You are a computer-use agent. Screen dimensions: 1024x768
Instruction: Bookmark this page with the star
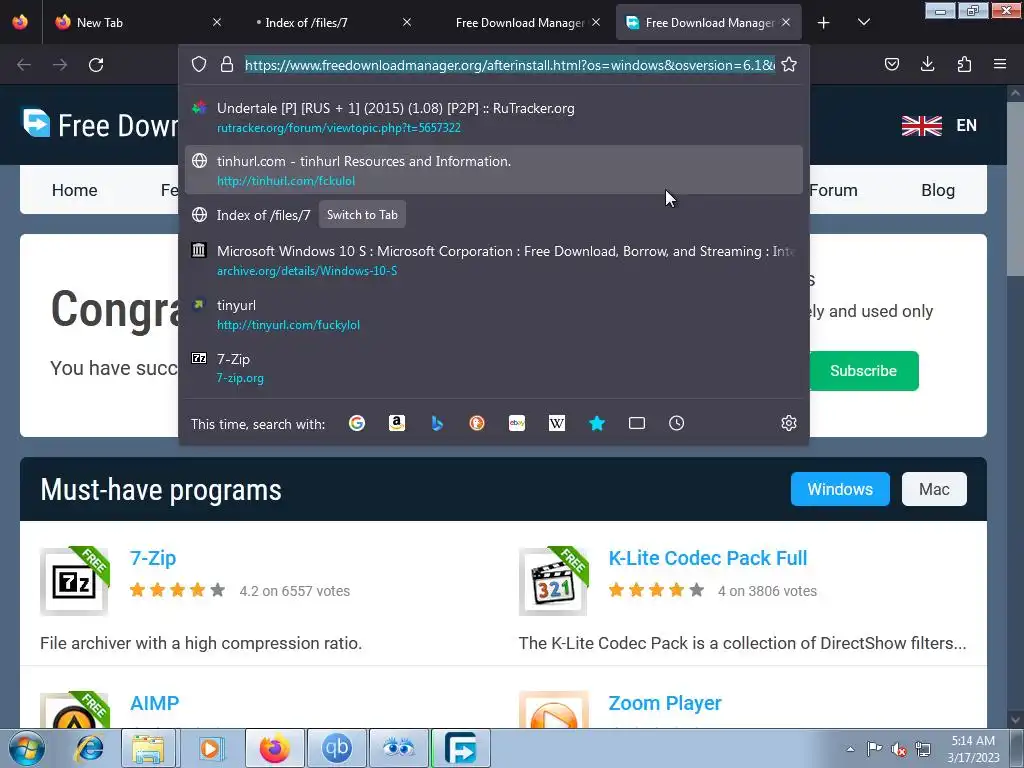(x=789, y=64)
